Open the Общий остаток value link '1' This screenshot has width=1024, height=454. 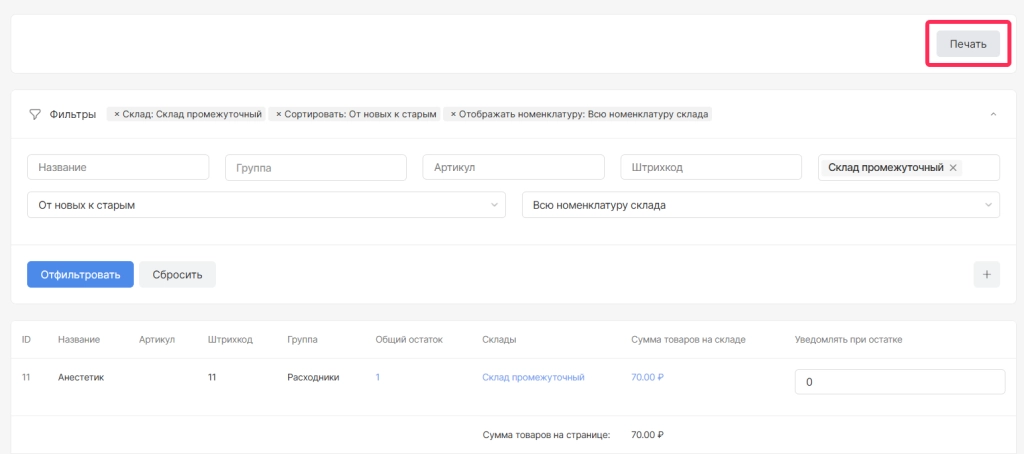pyautogui.click(x=378, y=377)
